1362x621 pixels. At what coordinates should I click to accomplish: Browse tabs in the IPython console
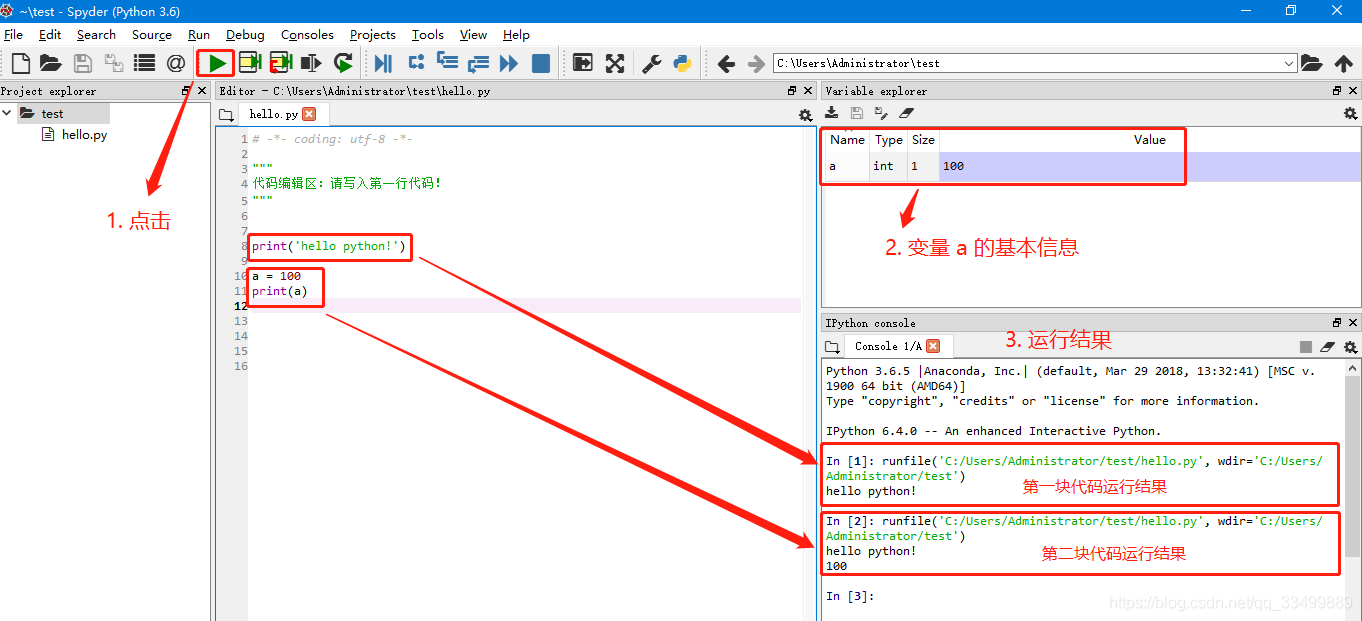pyautogui.click(x=832, y=347)
